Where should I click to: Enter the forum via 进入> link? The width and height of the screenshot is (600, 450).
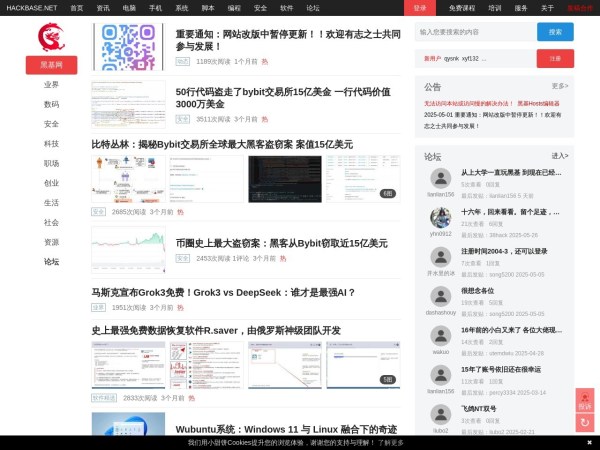click(x=559, y=156)
